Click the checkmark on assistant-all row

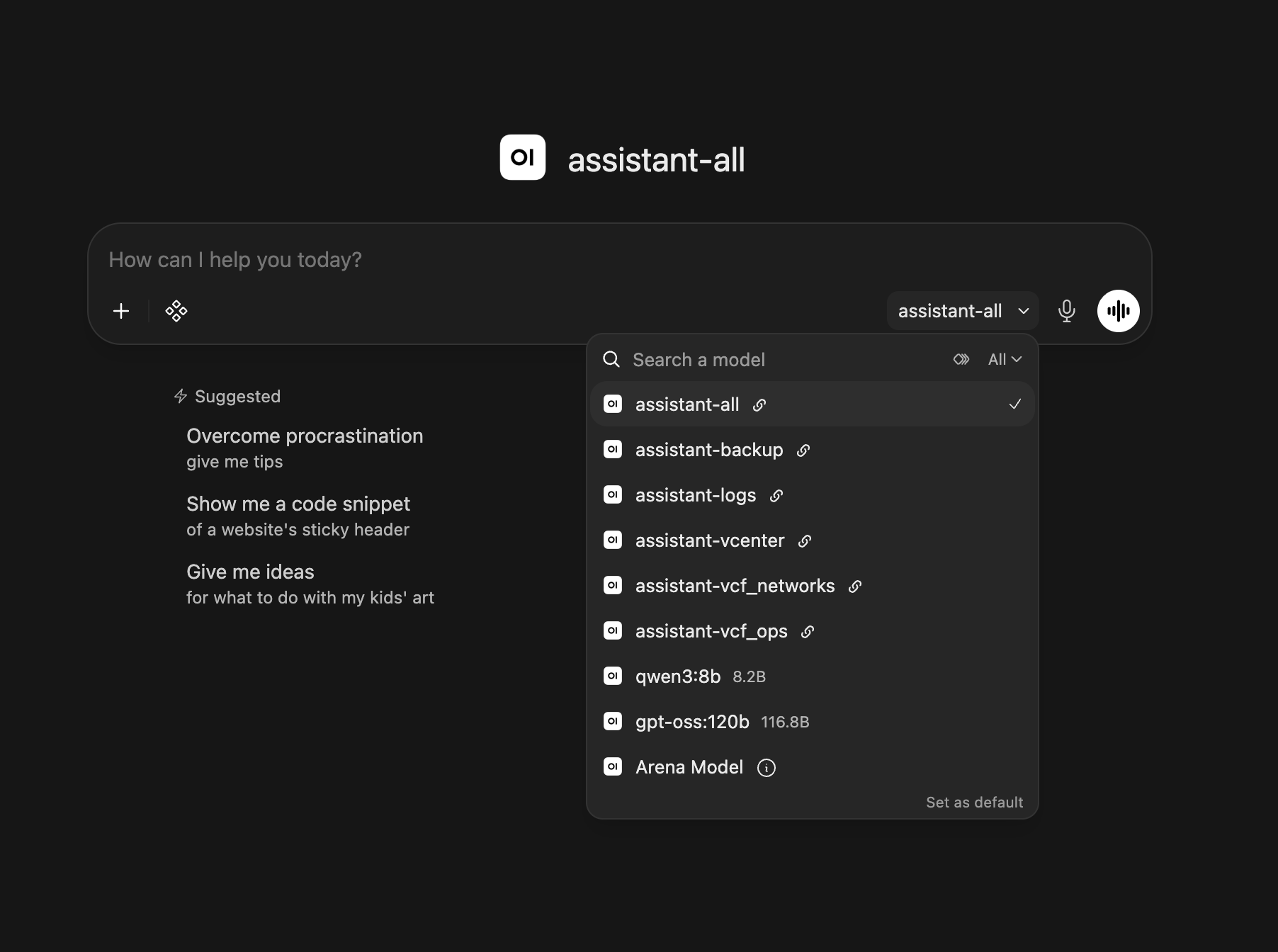tap(1015, 404)
